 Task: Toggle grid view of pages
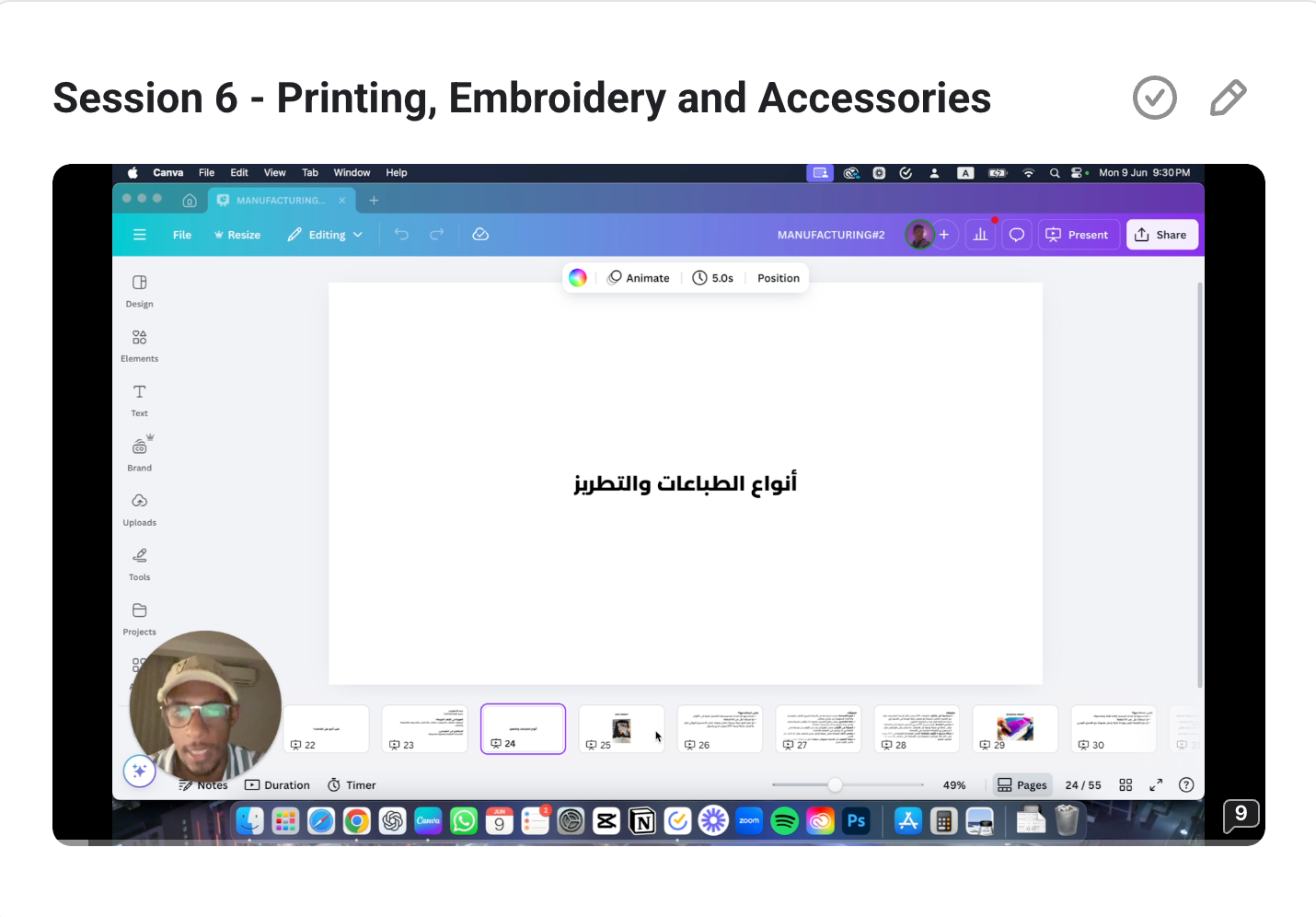(1125, 785)
